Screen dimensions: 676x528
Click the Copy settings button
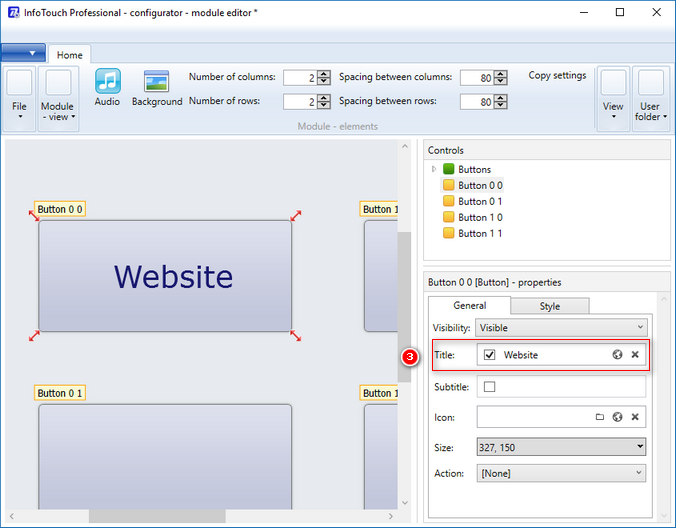(x=557, y=76)
